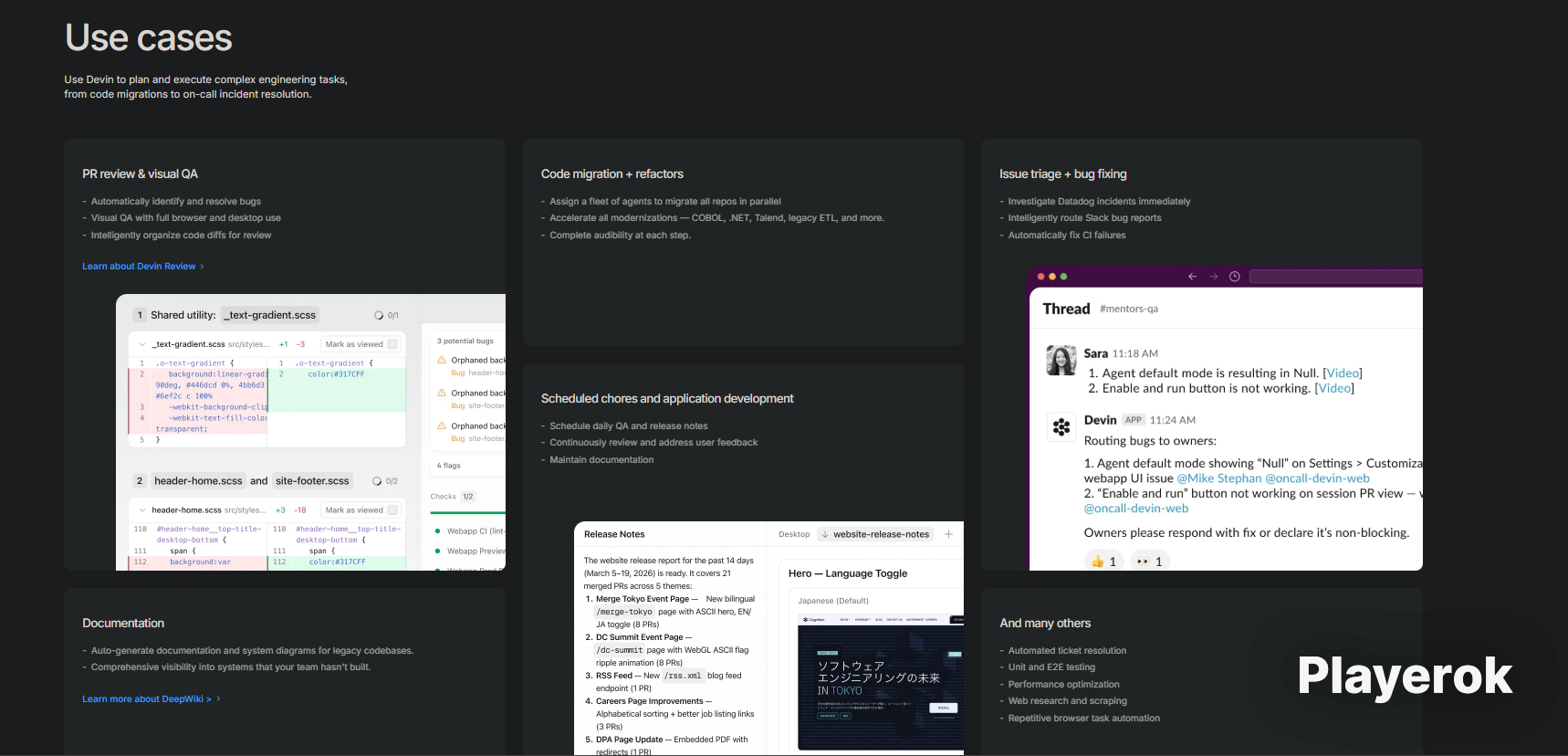Click "Web research and scraping" bullet
Viewport: 1568px width, 756px height.
1068,701
